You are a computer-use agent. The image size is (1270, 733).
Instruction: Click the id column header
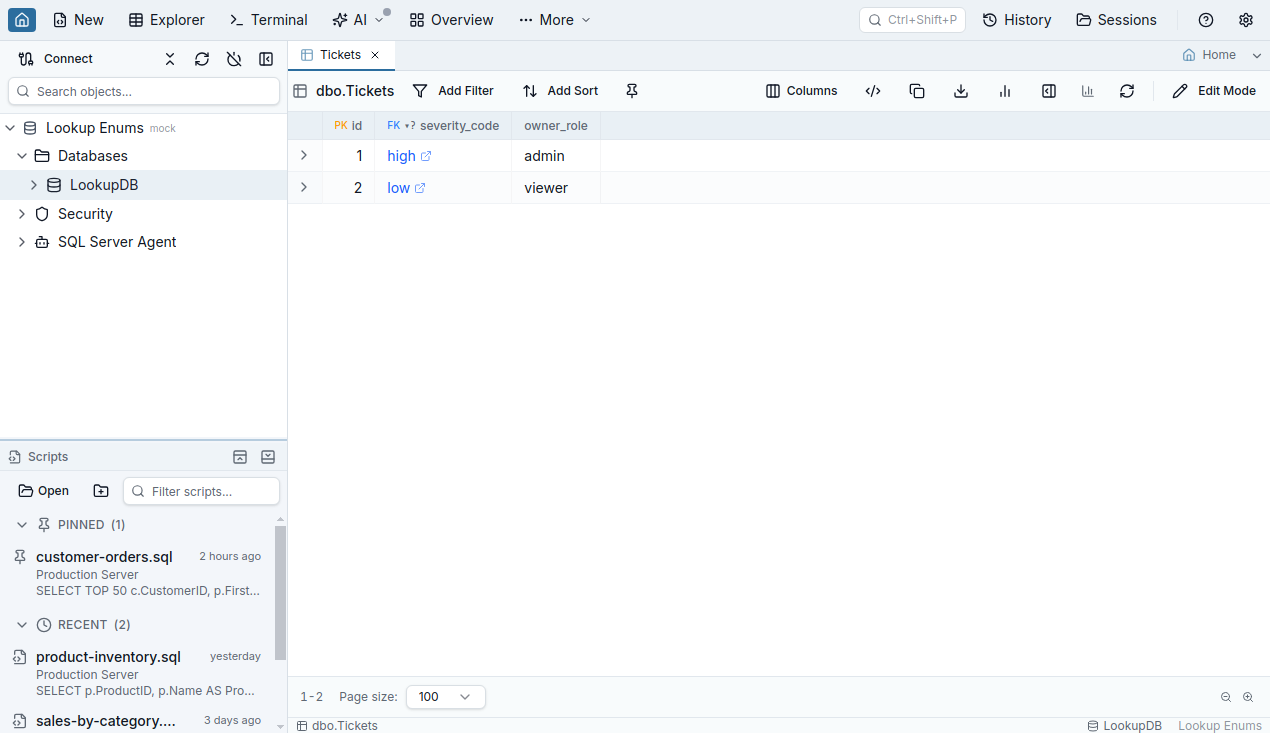pos(348,126)
